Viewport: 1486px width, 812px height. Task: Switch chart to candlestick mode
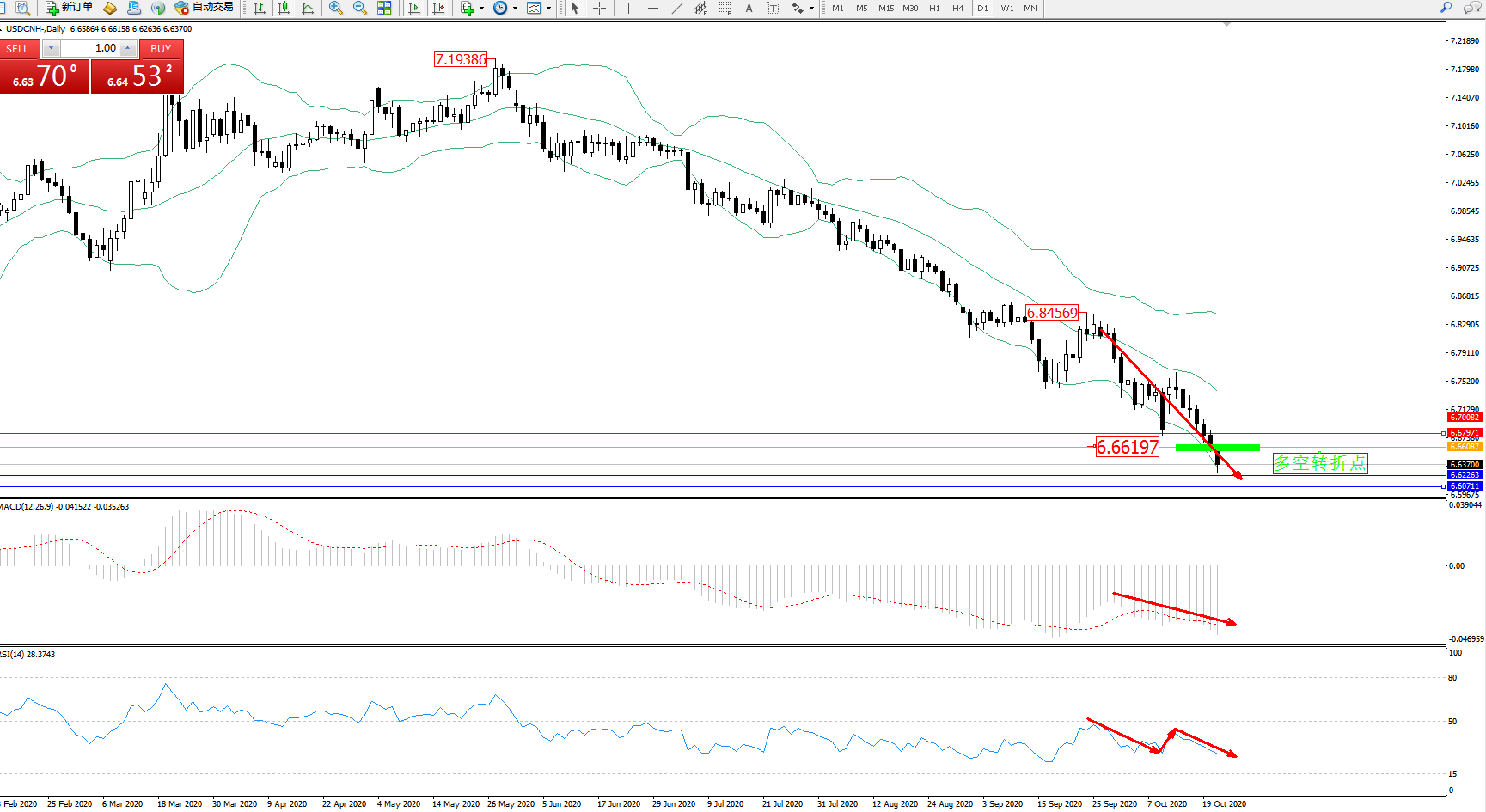[x=284, y=8]
